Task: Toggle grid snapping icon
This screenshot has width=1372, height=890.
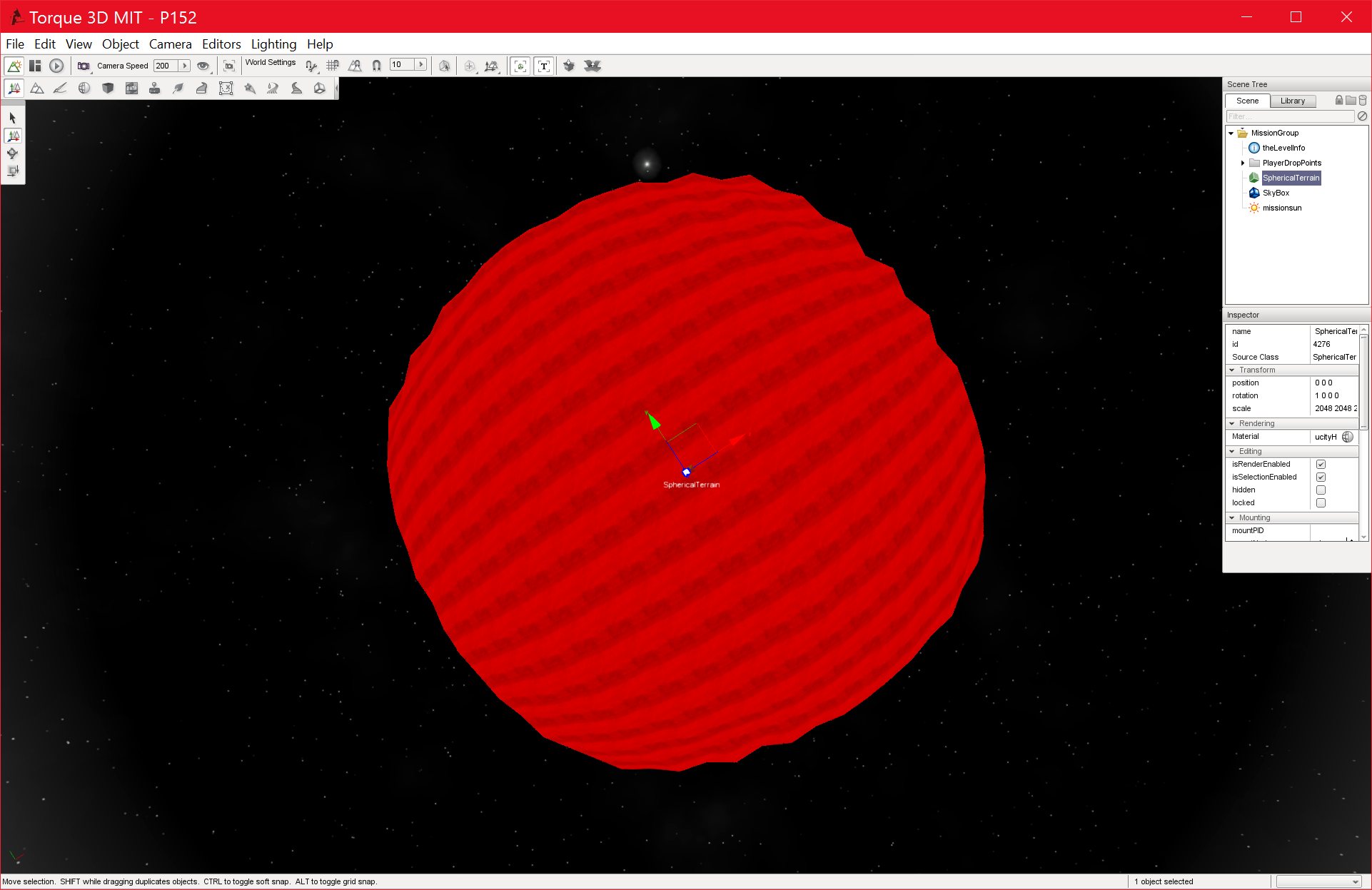Action: tap(333, 66)
